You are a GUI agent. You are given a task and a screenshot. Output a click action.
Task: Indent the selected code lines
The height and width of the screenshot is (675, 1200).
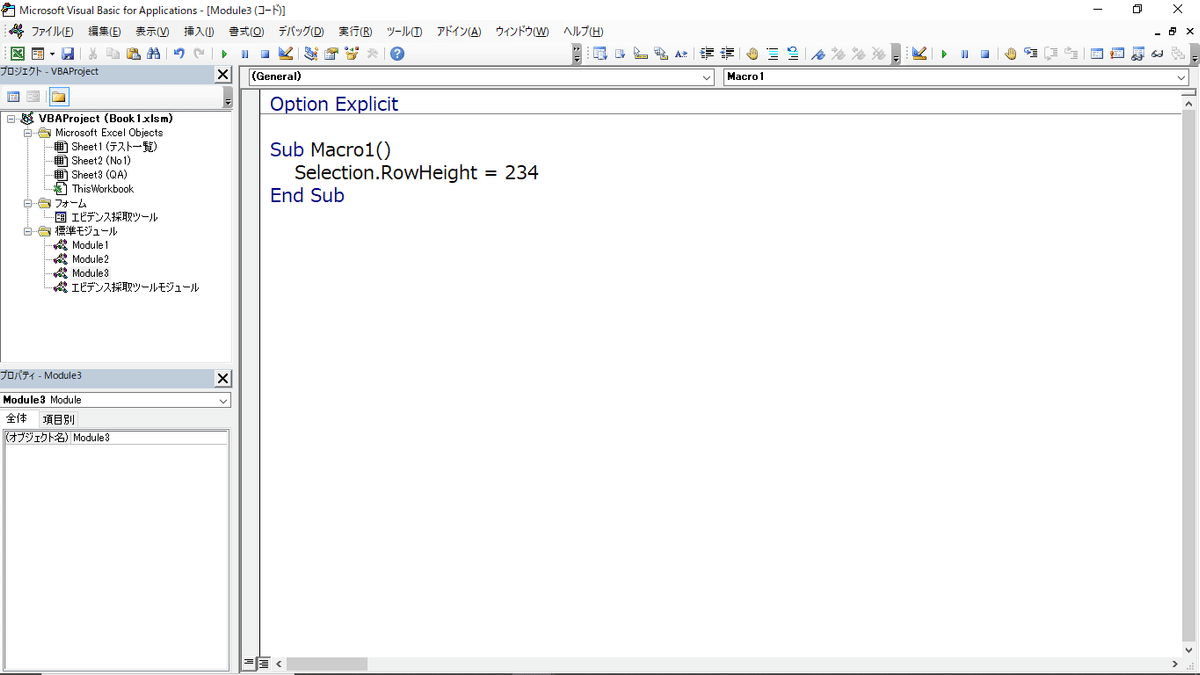tap(706, 54)
